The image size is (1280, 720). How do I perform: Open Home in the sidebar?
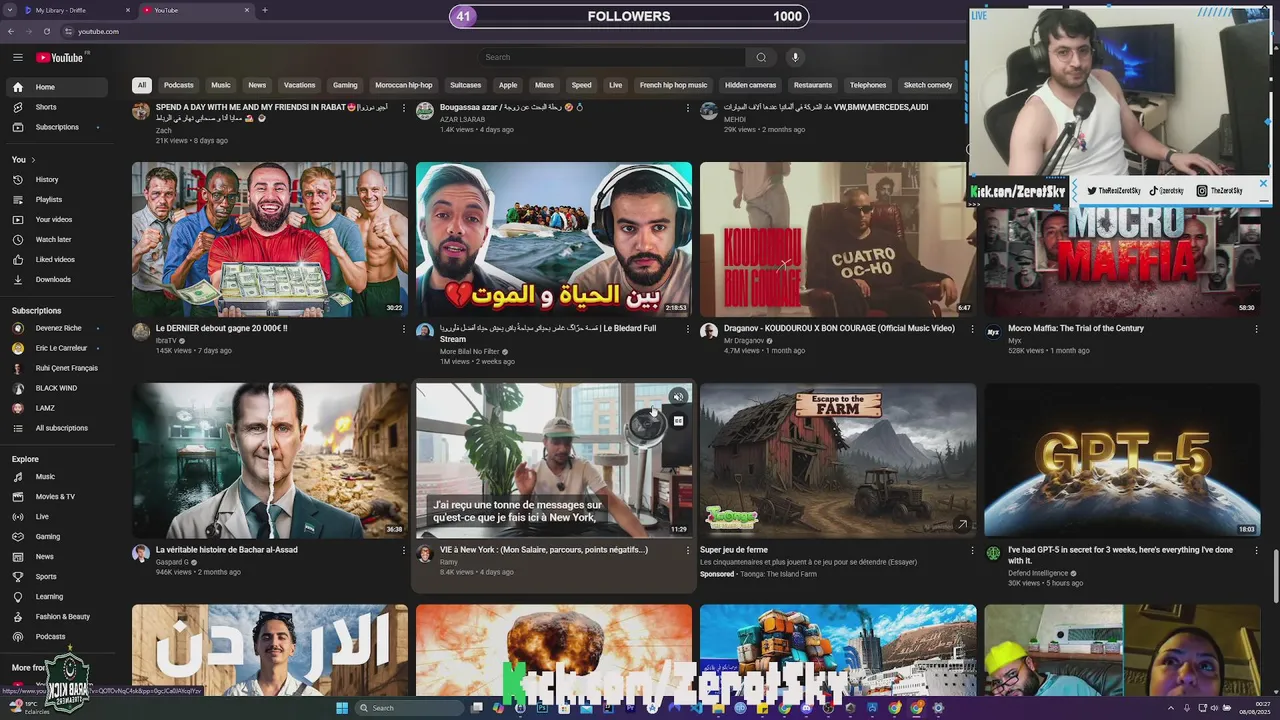58,87
